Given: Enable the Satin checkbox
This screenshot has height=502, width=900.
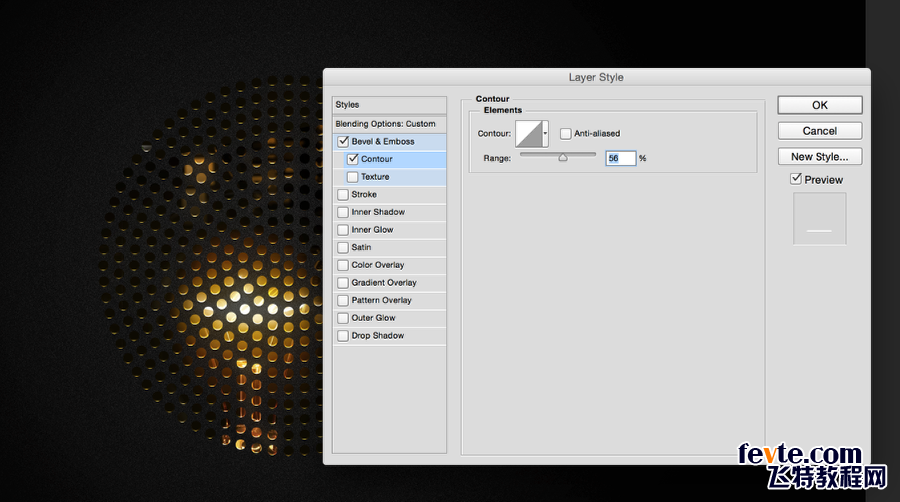Looking at the screenshot, I should tap(343, 247).
